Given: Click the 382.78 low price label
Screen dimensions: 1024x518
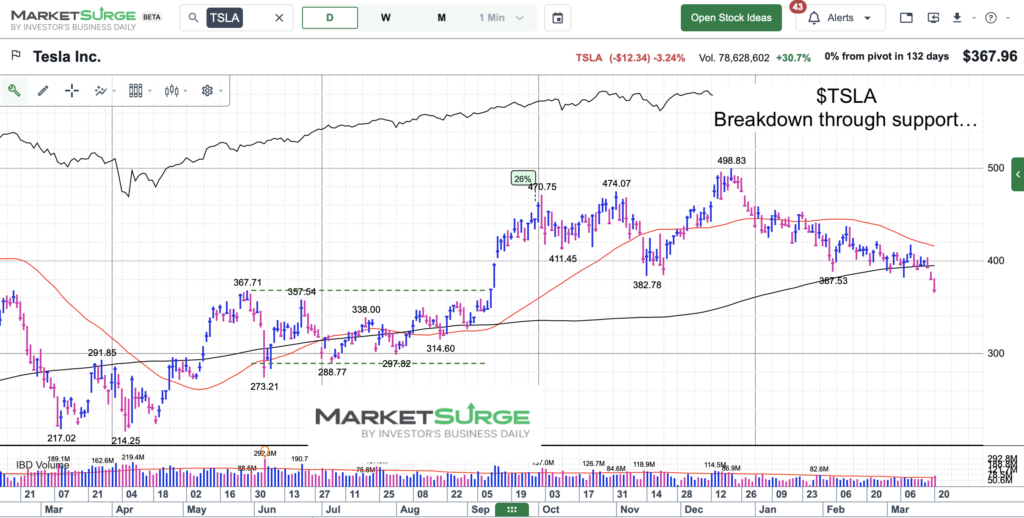Looking at the screenshot, I should 648,284.
